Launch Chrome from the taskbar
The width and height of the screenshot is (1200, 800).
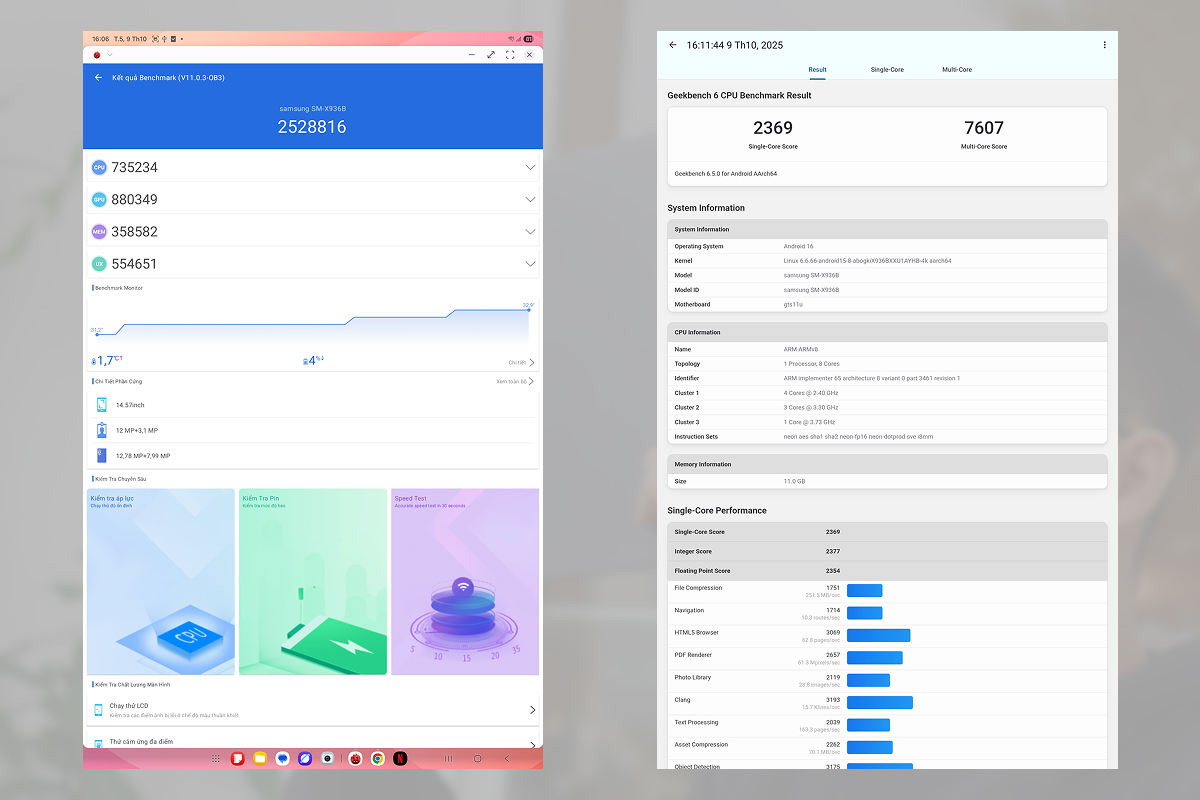click(378, 759)
